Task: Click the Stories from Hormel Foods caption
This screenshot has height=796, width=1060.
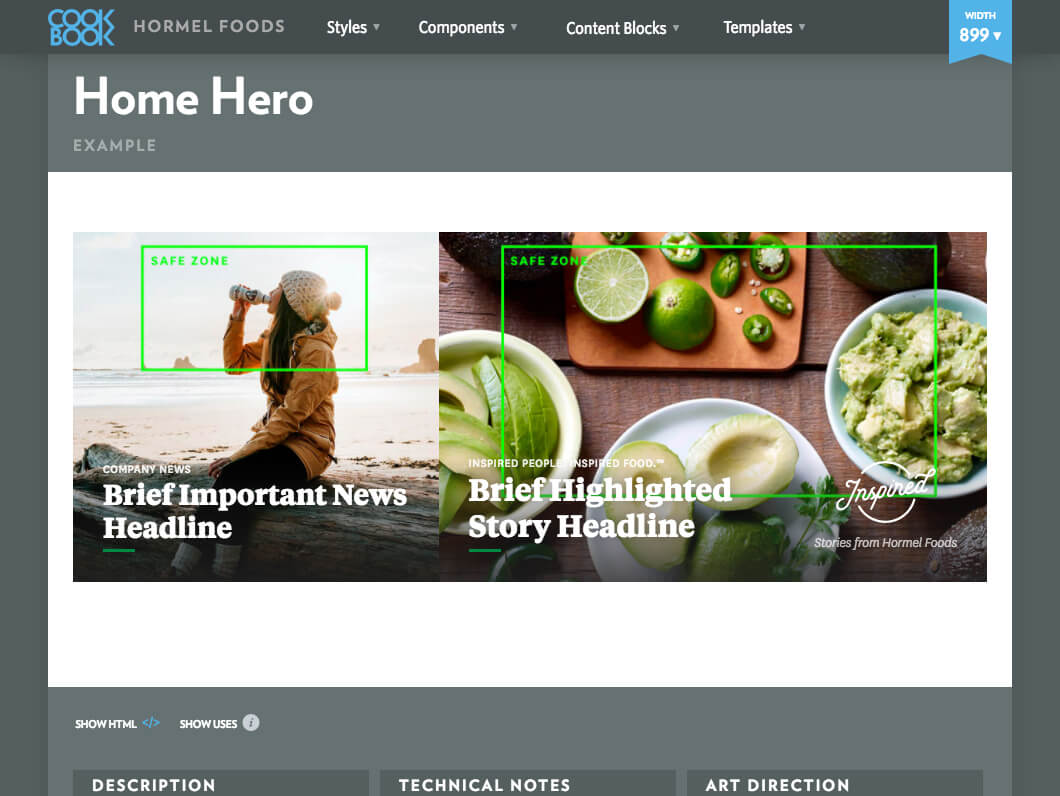Action: click(x=886, y=542)
